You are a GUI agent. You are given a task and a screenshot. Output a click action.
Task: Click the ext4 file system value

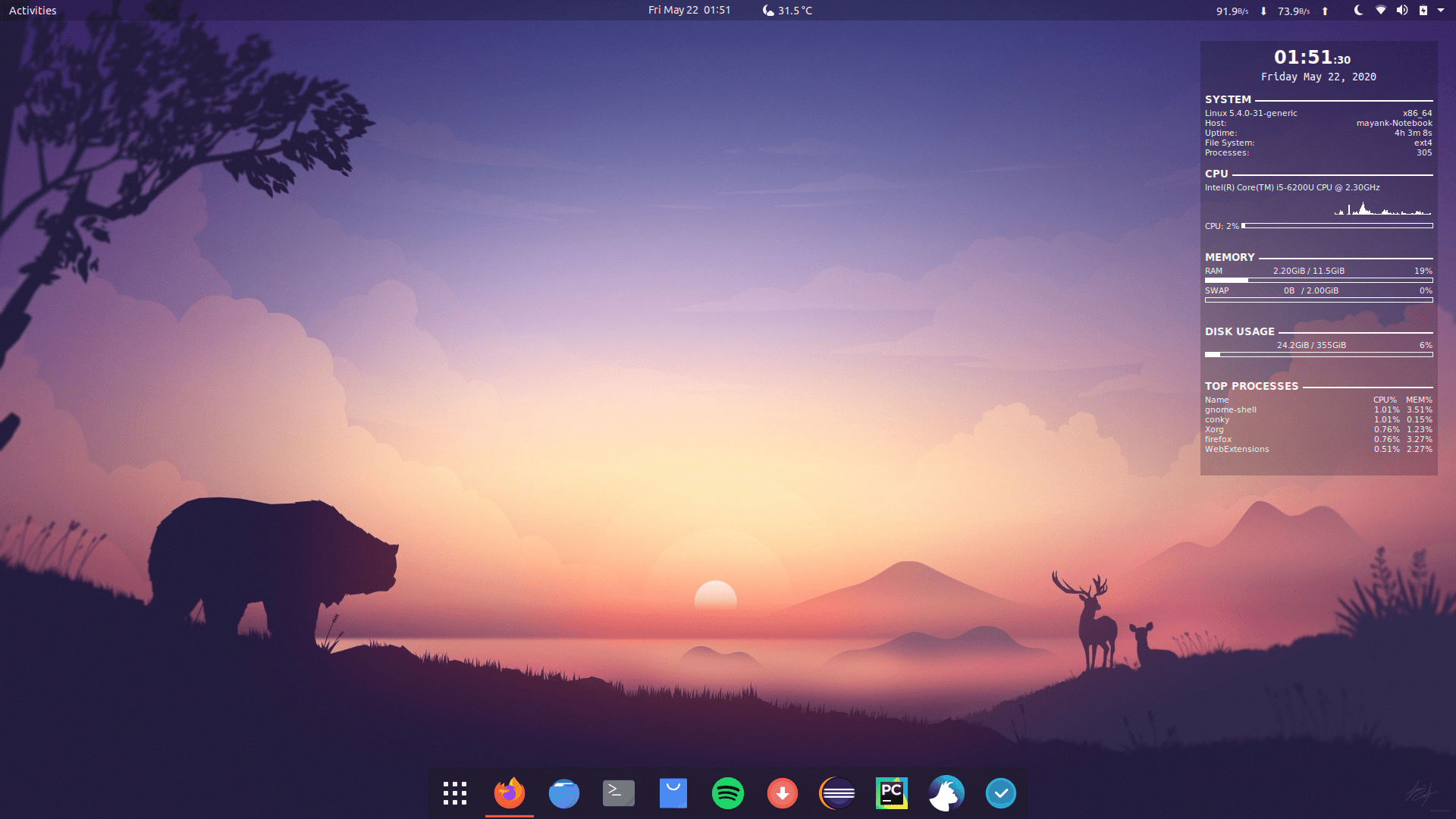1423,143
